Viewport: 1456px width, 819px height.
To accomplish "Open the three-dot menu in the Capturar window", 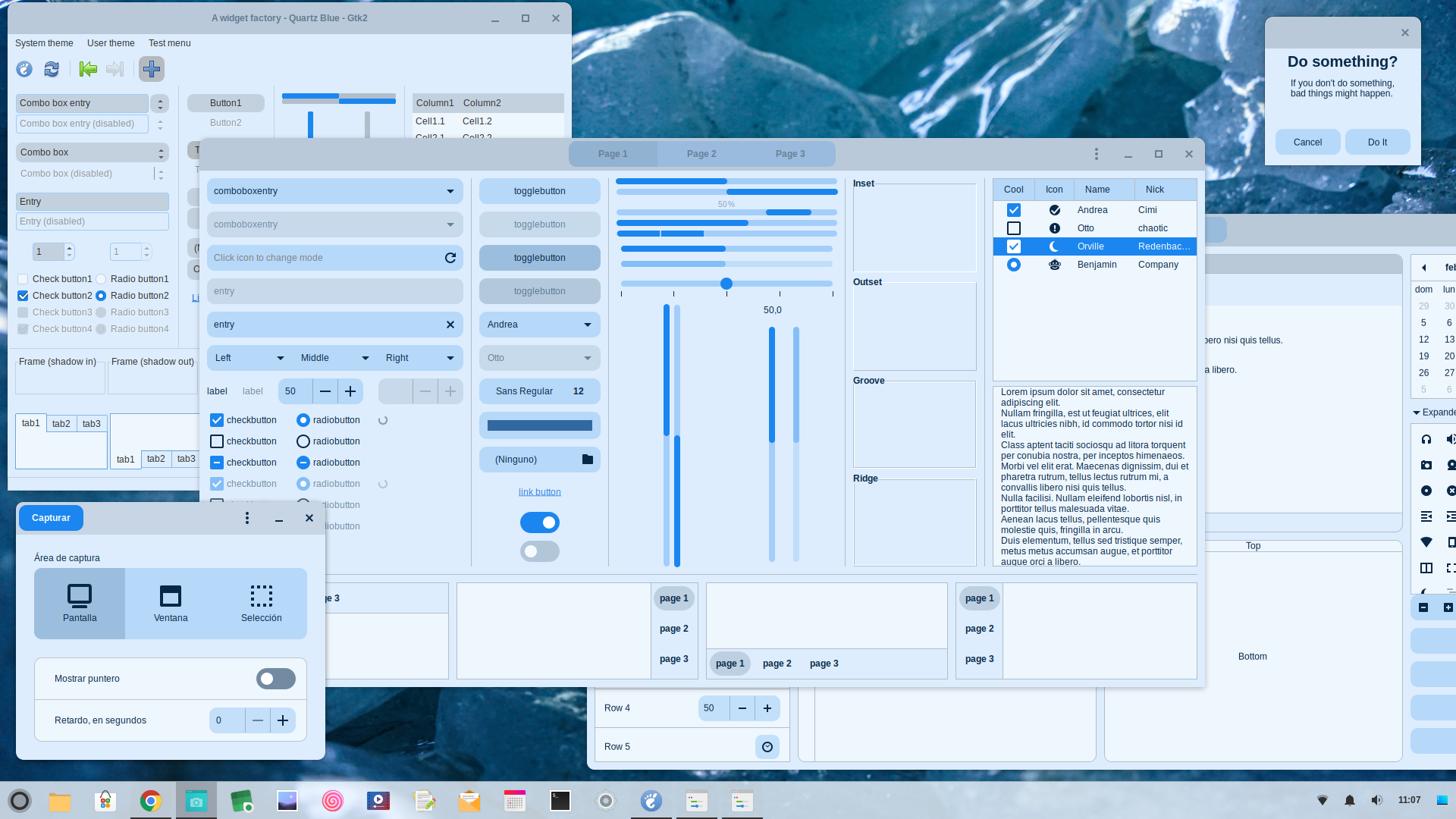I will click(247, 518).
